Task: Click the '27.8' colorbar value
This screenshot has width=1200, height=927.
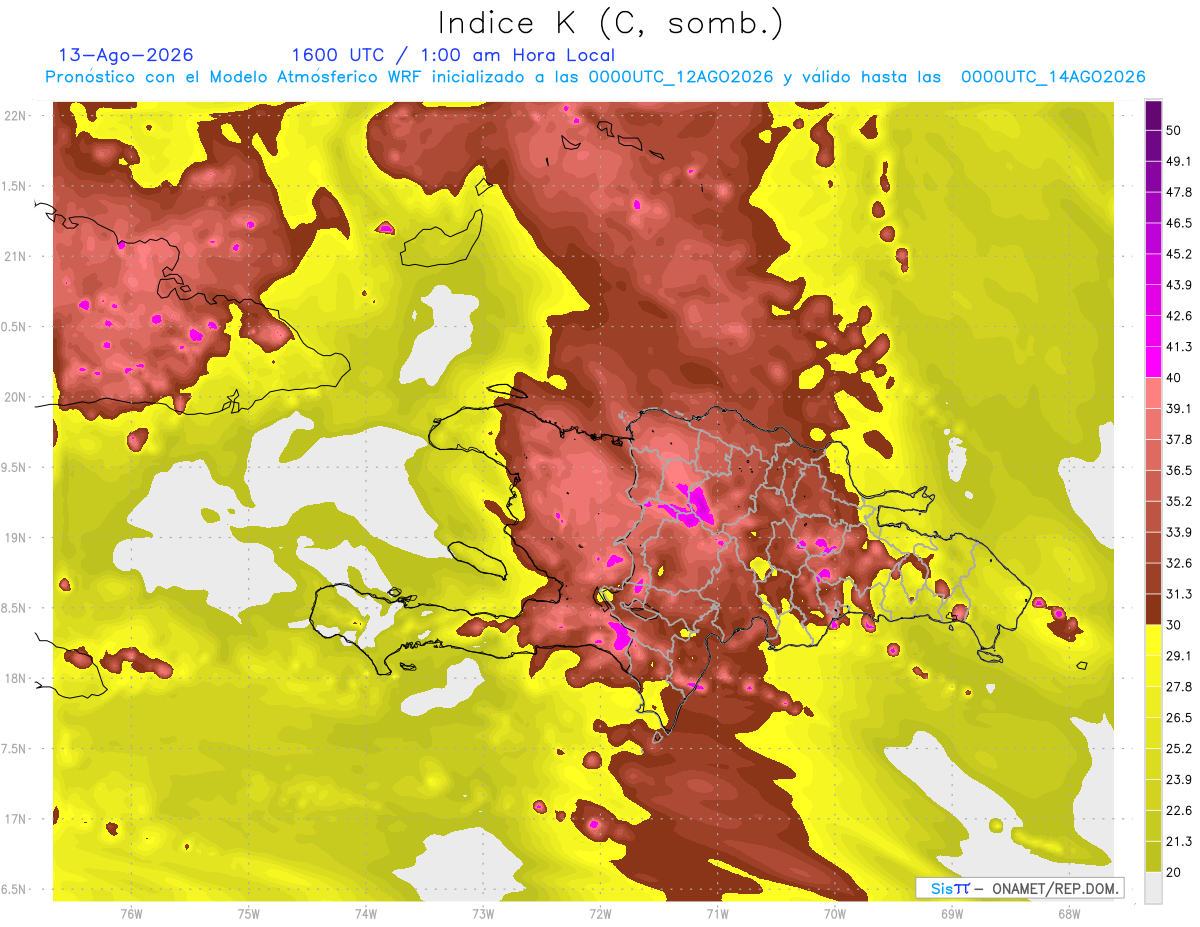Action: tap(1178, 687)
